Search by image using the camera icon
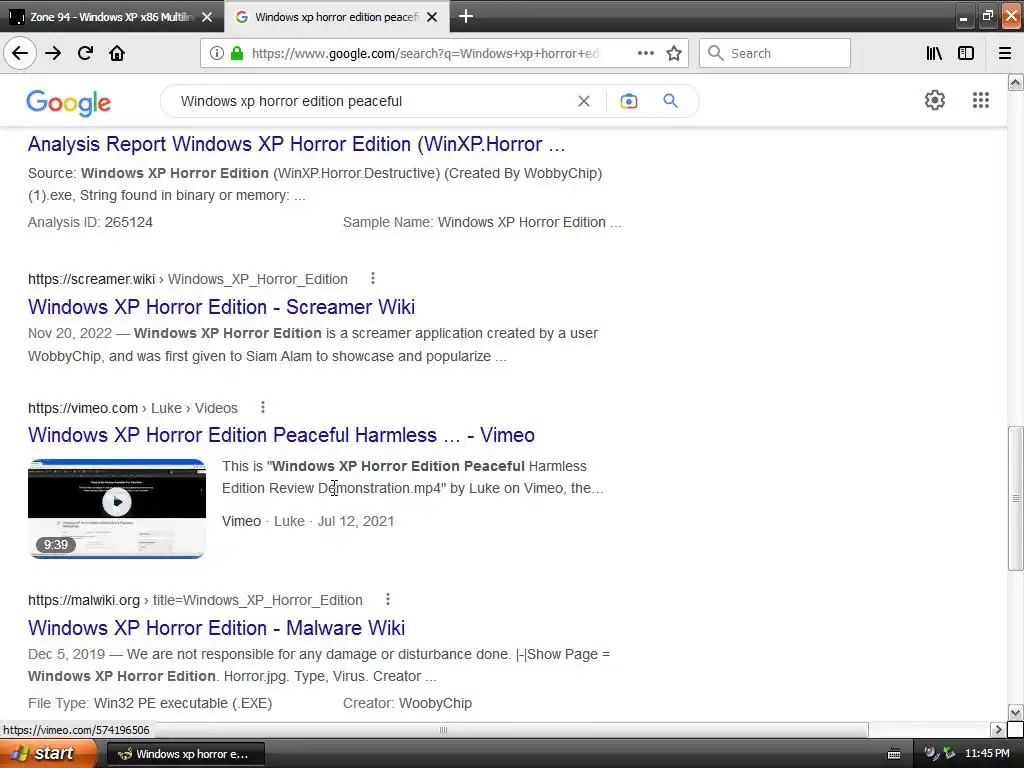The width and height of the screenshot is (1024, 768). [x=628, y=101]
